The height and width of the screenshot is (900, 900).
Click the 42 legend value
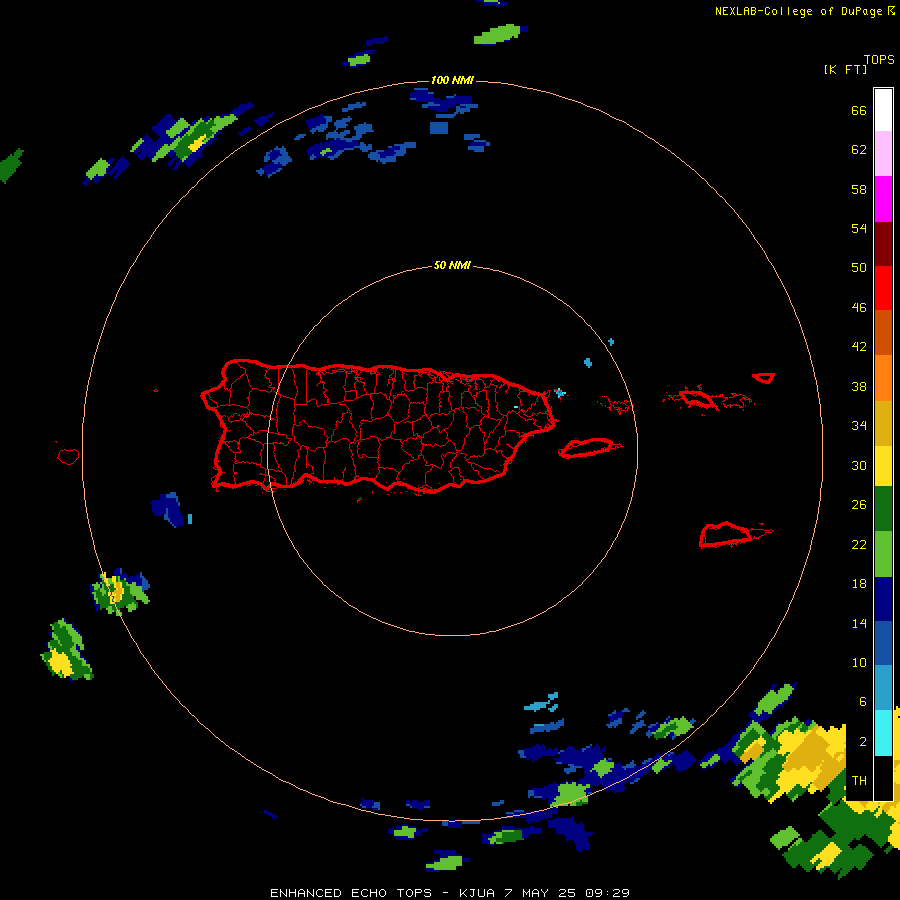[x=859, y=347]
